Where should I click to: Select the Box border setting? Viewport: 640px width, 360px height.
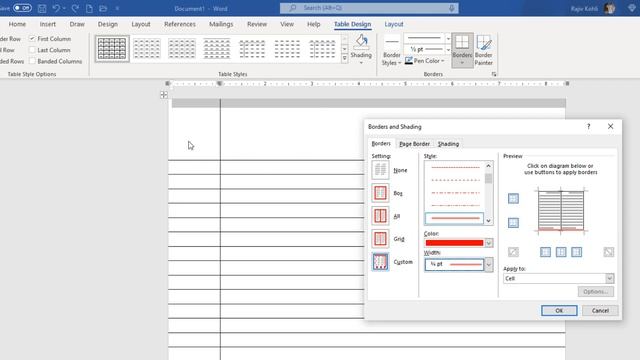[380, 193]
